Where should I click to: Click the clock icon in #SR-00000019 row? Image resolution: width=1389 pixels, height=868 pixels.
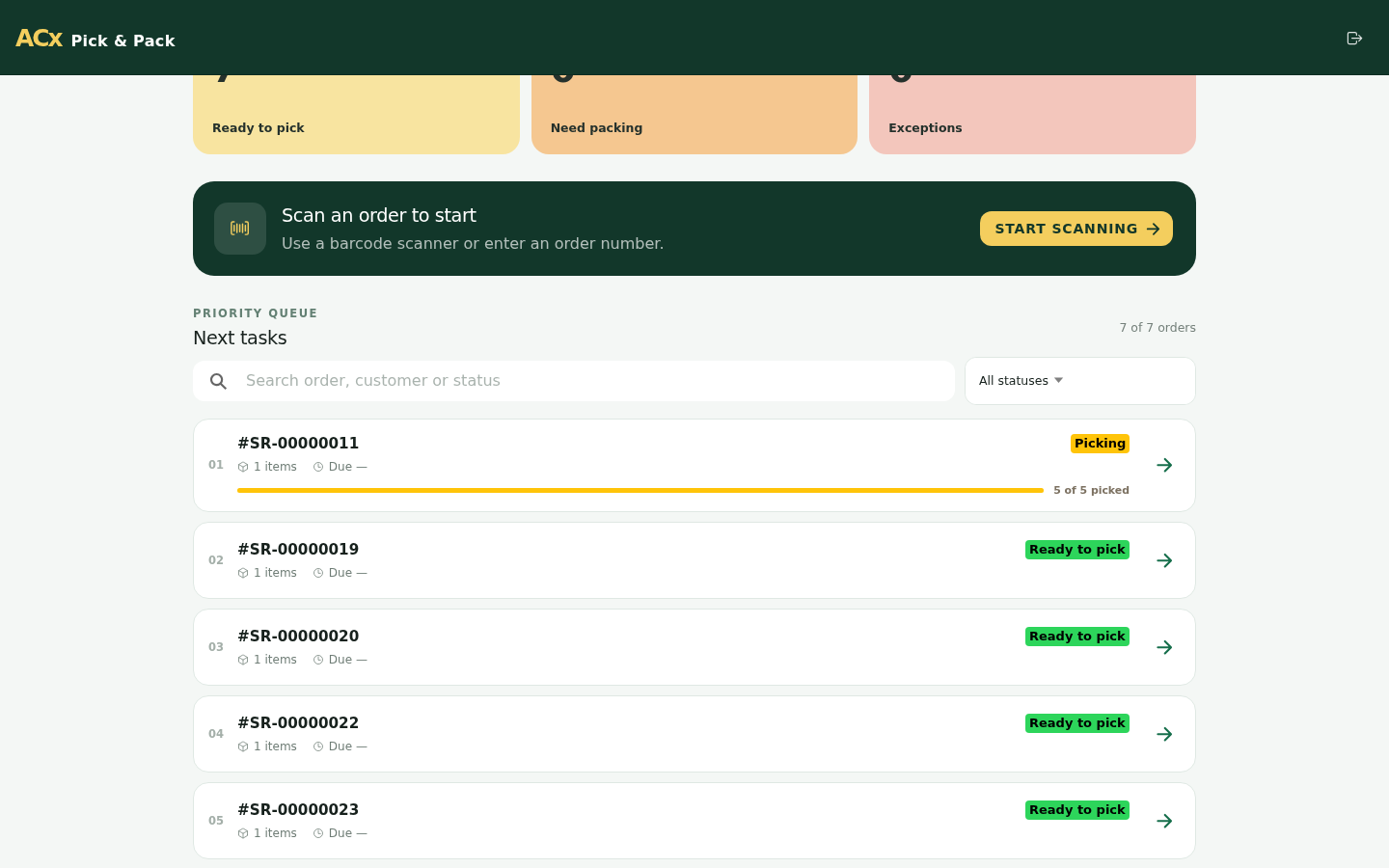[x=318, y=573]
